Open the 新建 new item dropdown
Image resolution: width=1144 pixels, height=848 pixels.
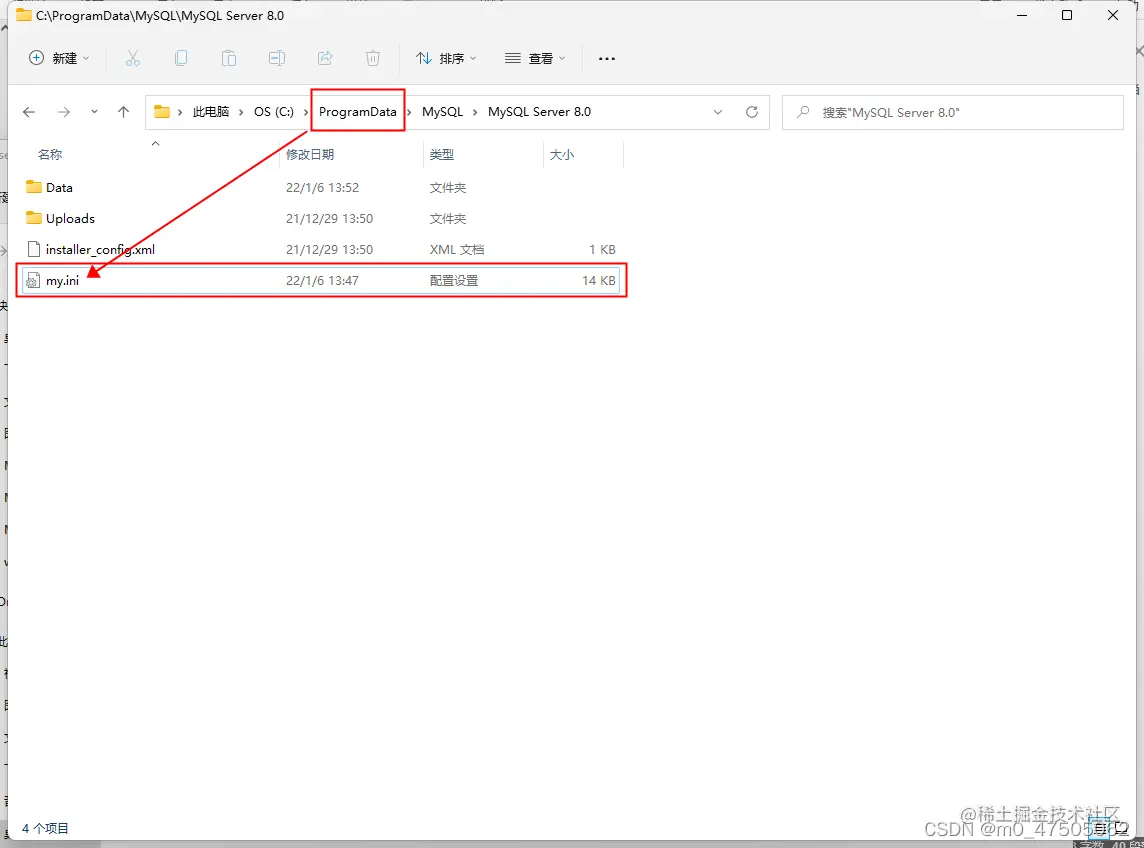[59, 58]
